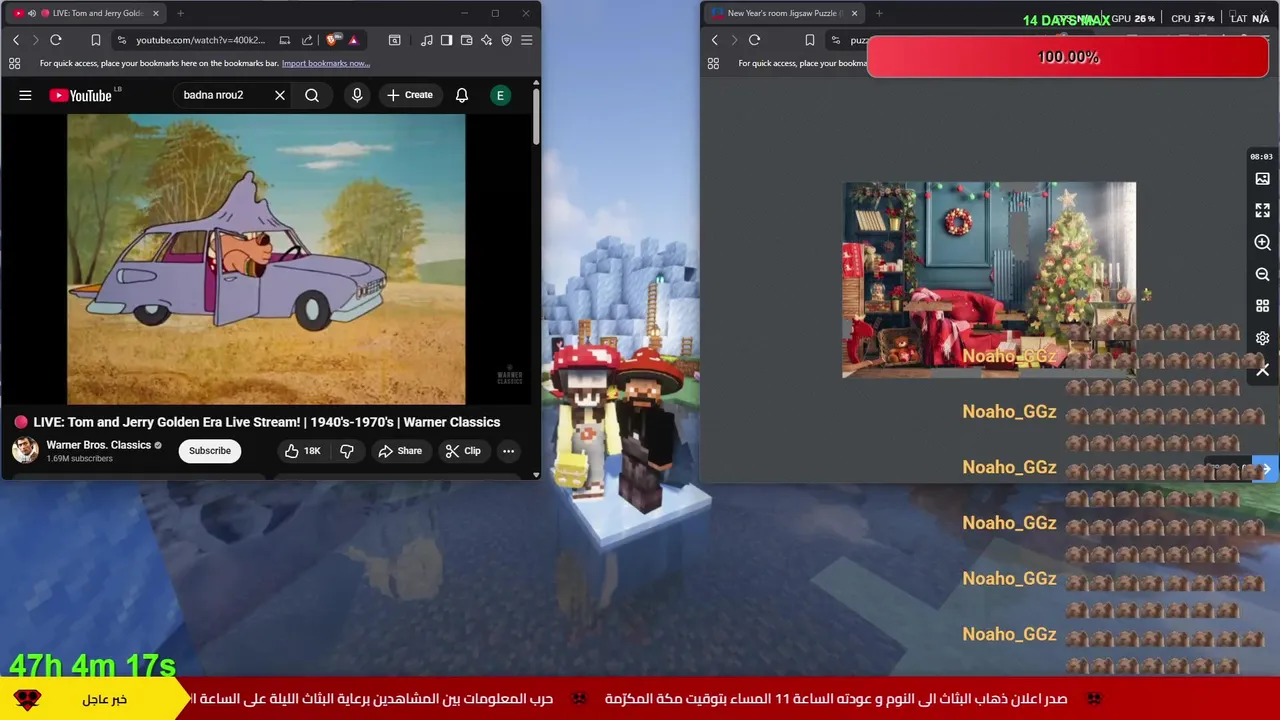Open YouTube notifications bell

[462, 95]
